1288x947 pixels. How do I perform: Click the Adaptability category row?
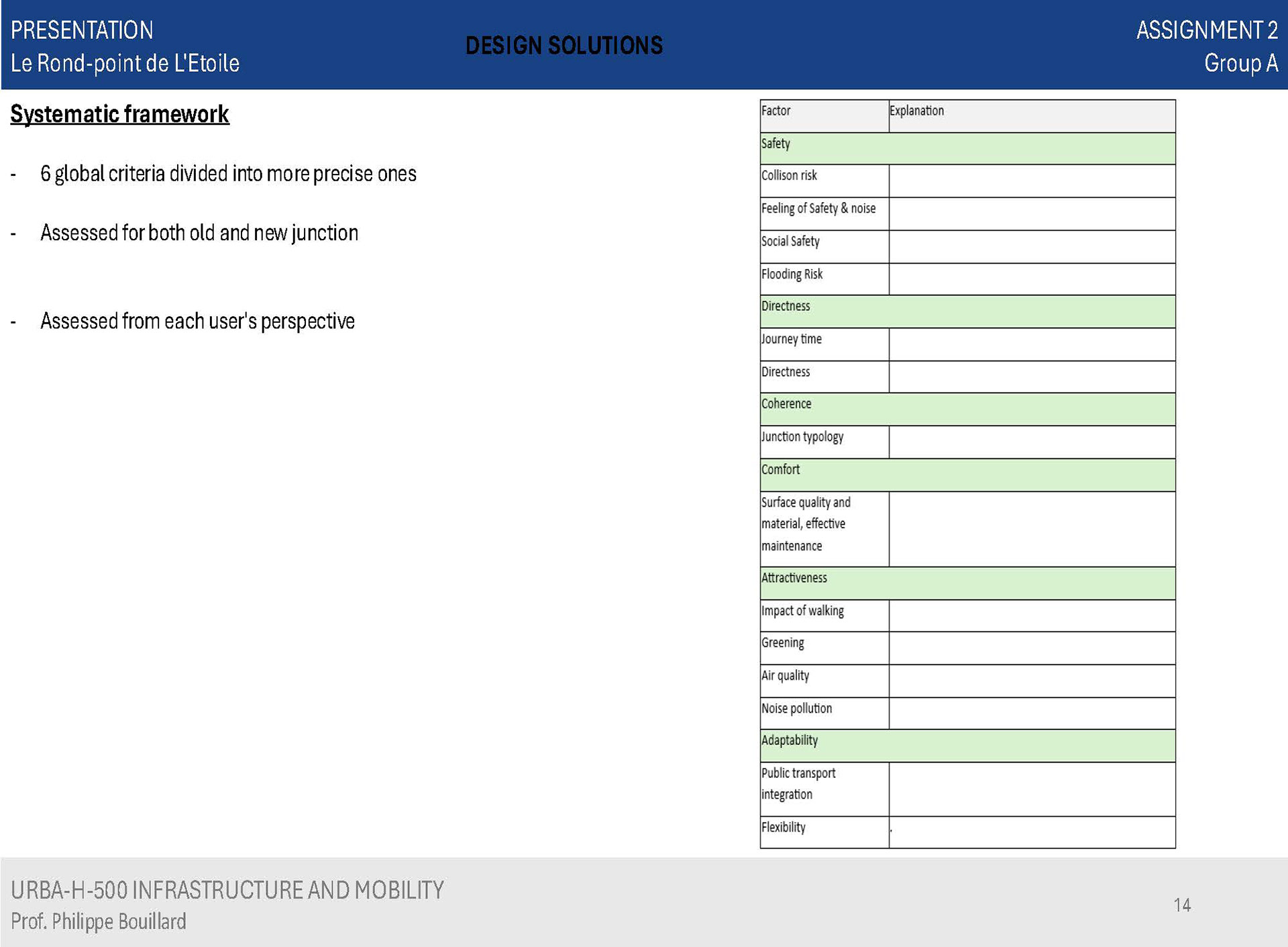(967, 745)
